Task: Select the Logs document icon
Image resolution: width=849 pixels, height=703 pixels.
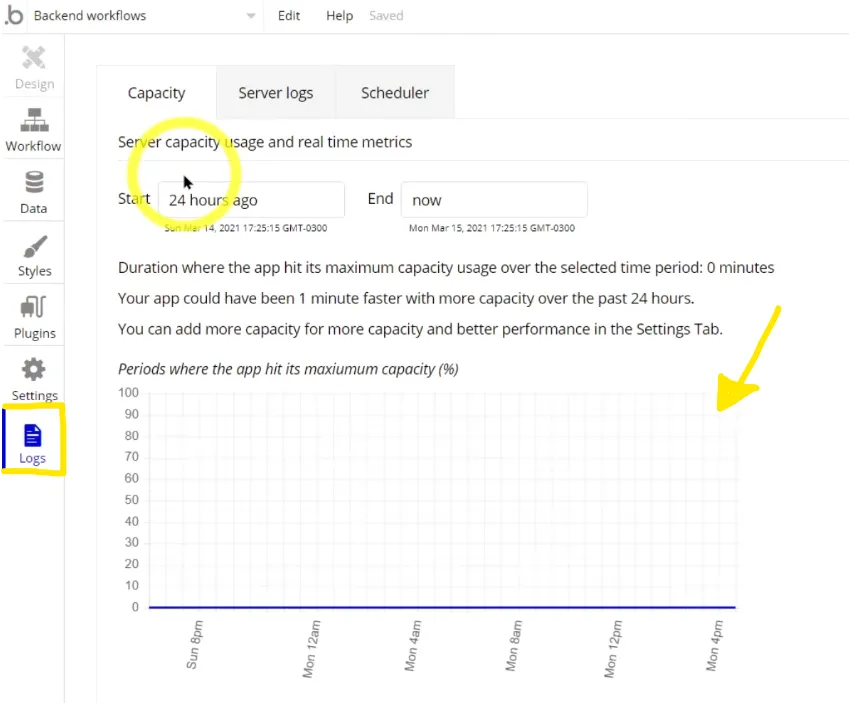Action: coord(33,436)
